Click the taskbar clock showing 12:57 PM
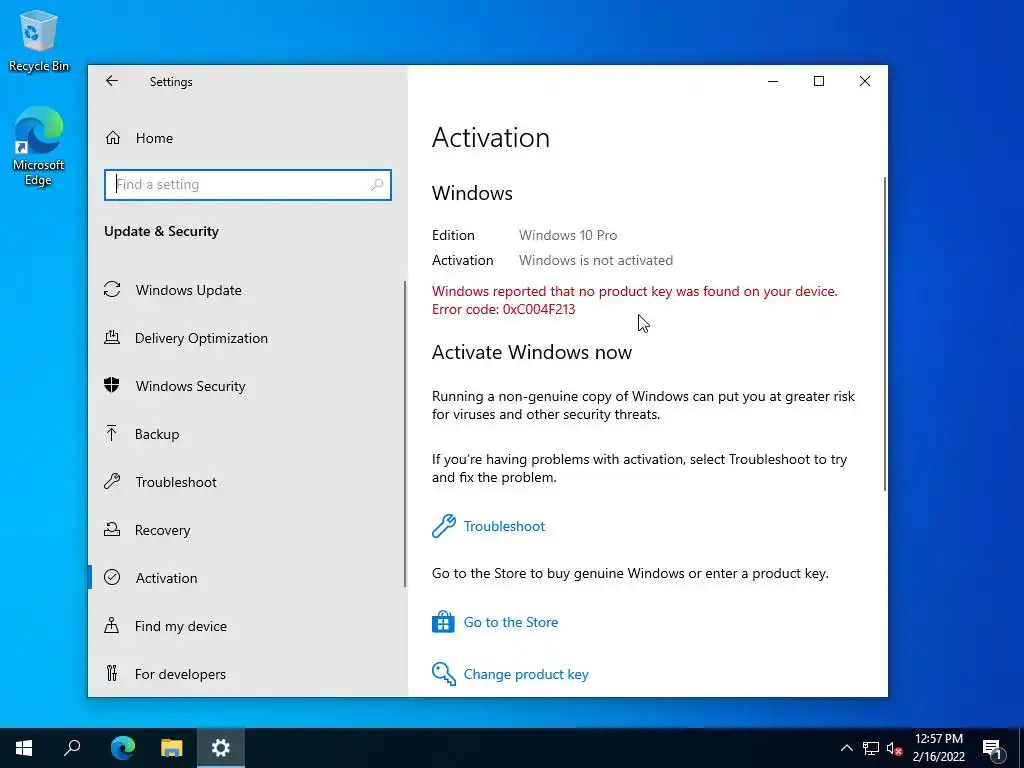The width and height of the screenshot is (1024, 768). click(938, 748)
